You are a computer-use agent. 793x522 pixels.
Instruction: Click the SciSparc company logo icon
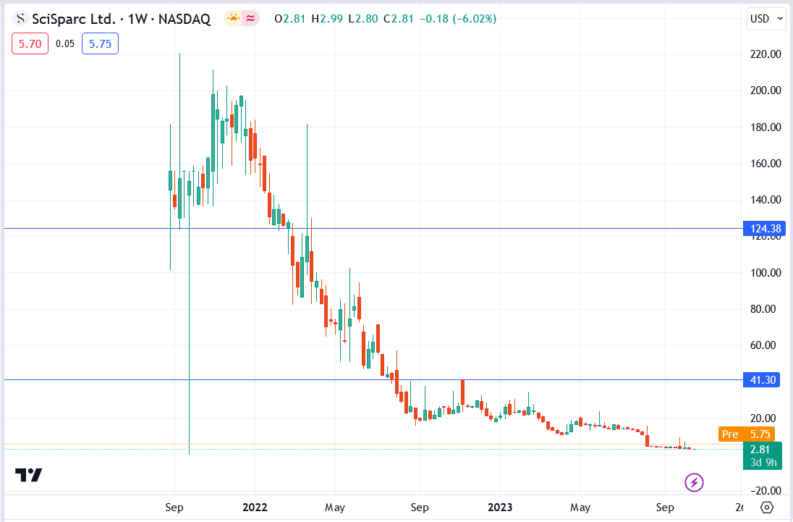pyautogui.click(x=19, y=20)
